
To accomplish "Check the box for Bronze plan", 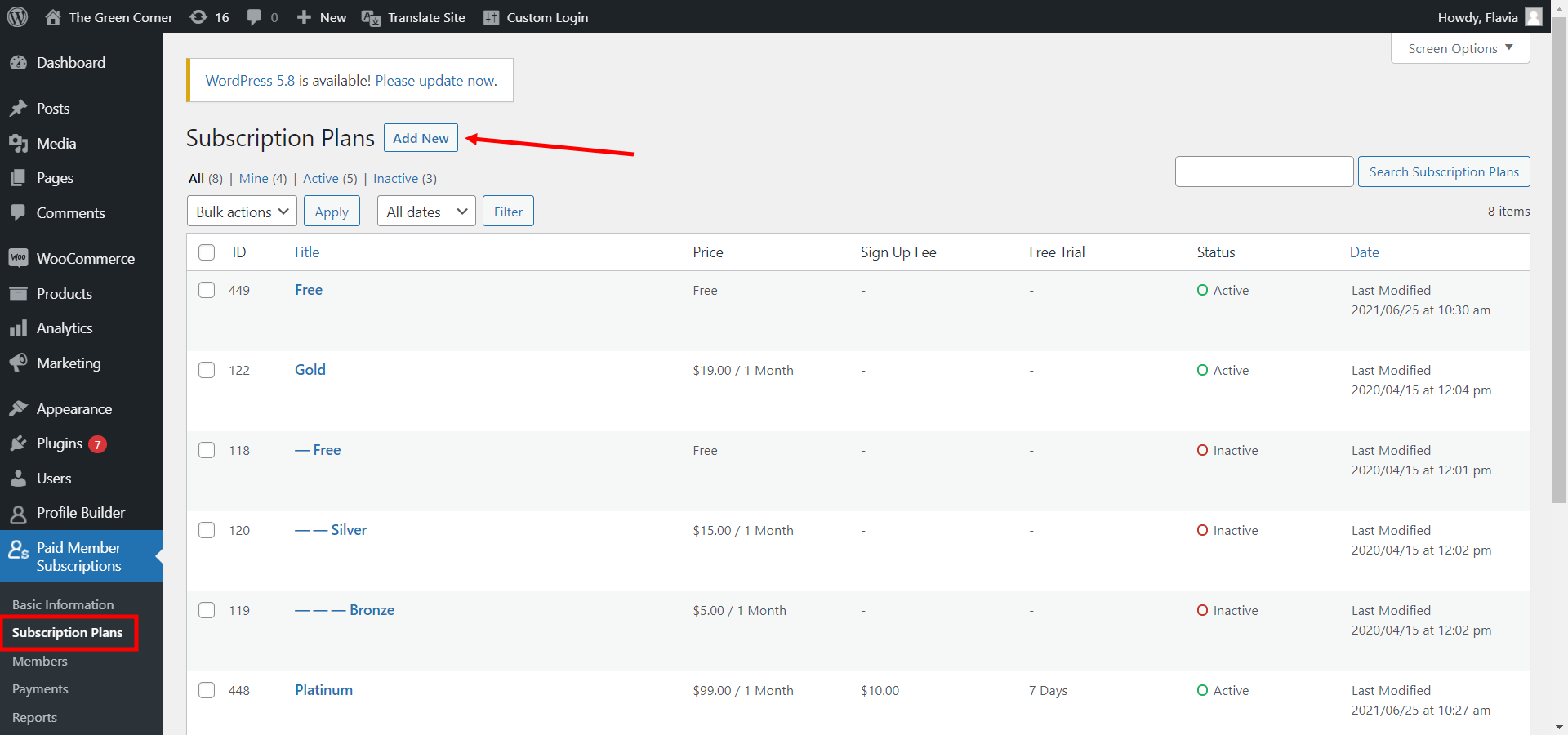I will (207, 610).
